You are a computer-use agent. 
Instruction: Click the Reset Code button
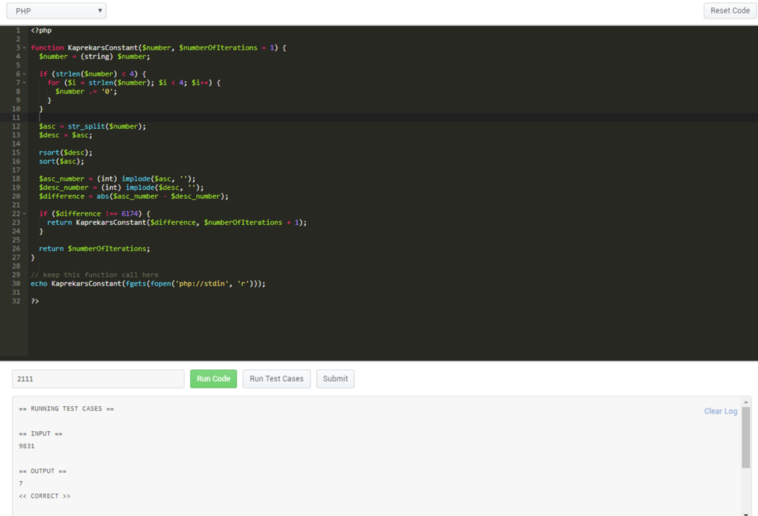pos(729,11)
